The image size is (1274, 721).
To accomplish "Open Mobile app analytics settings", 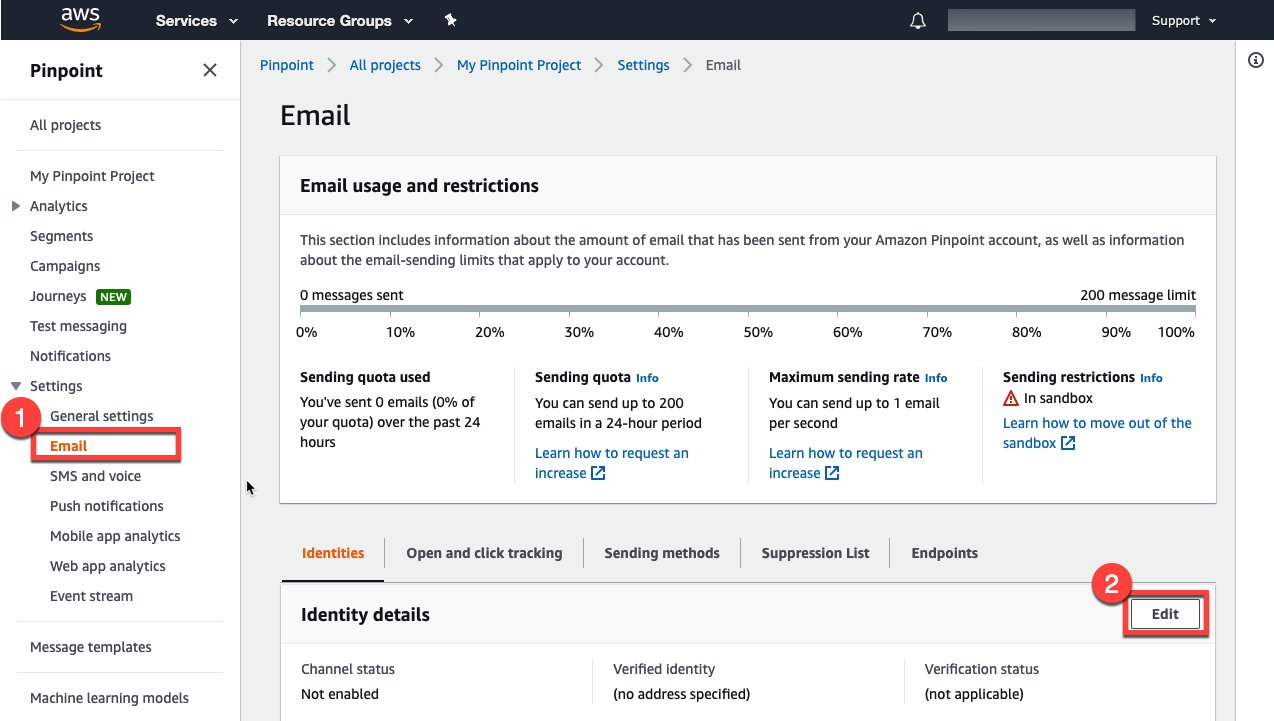I will (115, 536).
